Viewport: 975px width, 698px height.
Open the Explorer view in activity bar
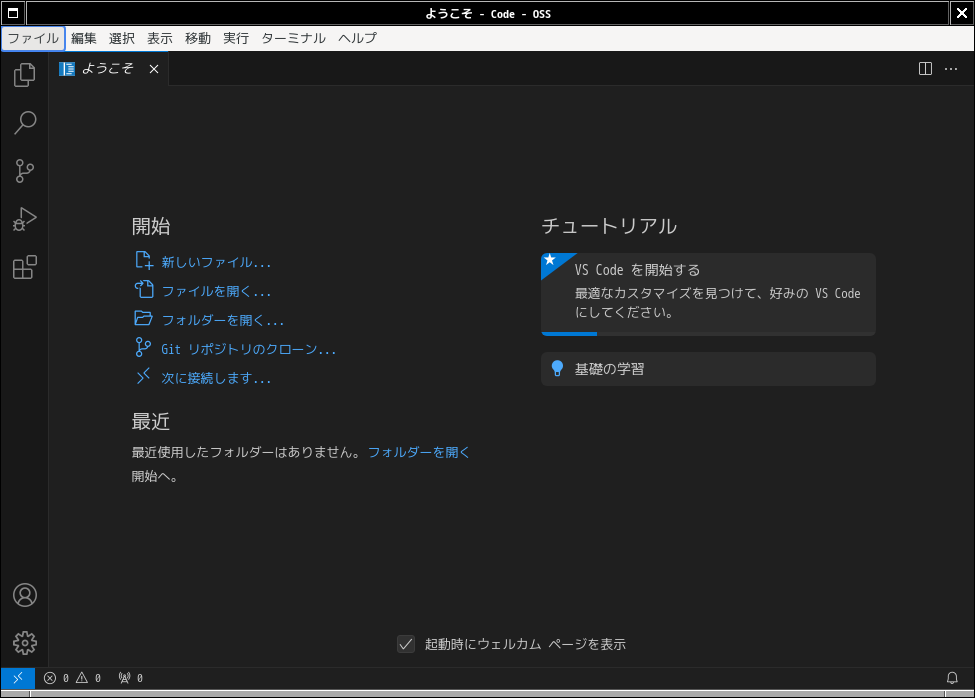[x=24, y=75]
